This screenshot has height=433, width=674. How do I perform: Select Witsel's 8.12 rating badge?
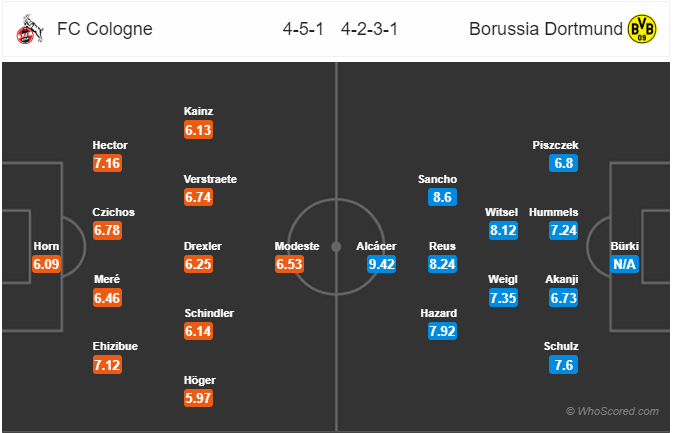point(503,230)
